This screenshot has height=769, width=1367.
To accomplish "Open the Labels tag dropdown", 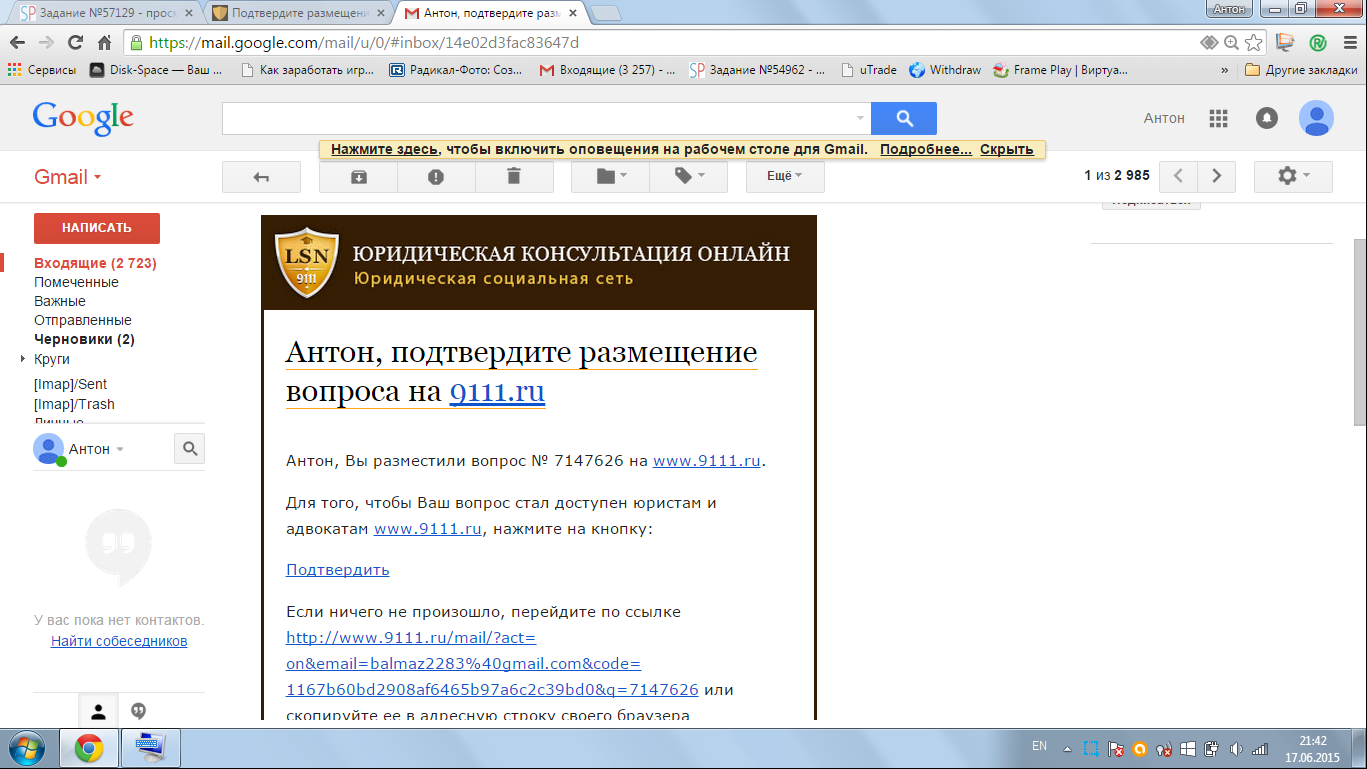I will click(x=689, y=176).
